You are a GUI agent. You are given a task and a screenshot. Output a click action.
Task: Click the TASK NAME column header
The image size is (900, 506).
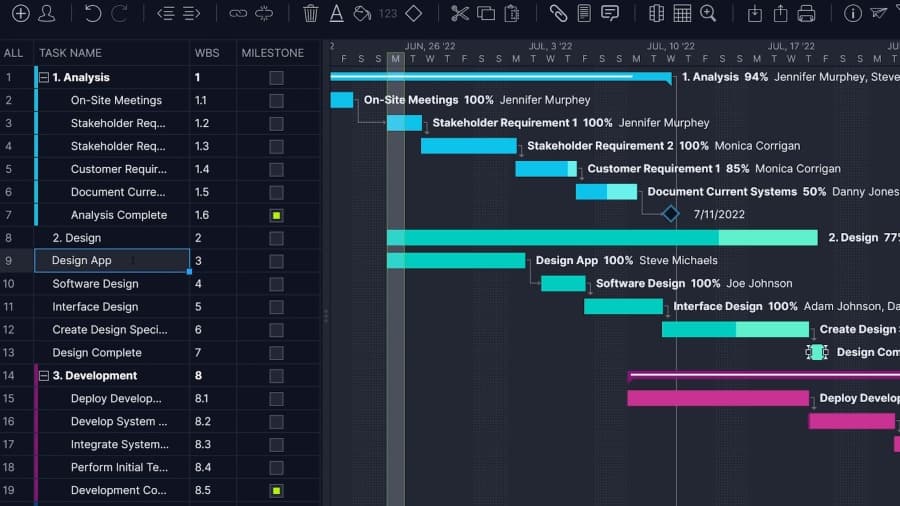coord(70,53)
